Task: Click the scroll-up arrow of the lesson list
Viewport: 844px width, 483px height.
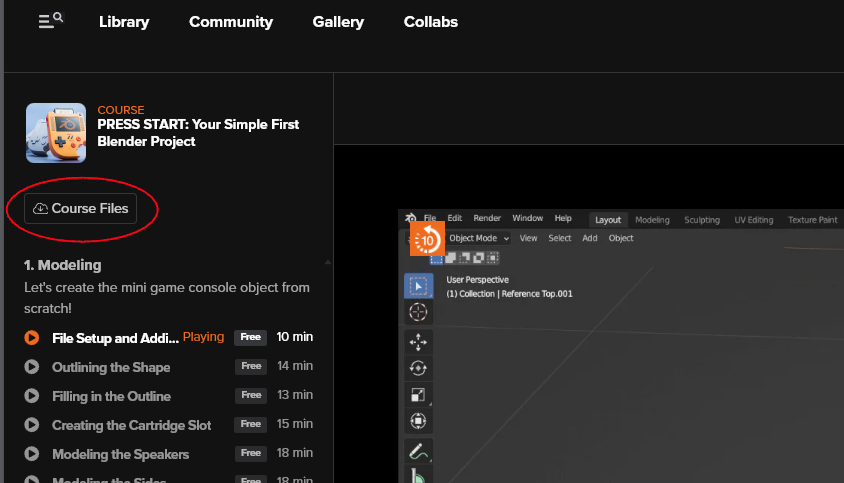Action: point(328,262)
